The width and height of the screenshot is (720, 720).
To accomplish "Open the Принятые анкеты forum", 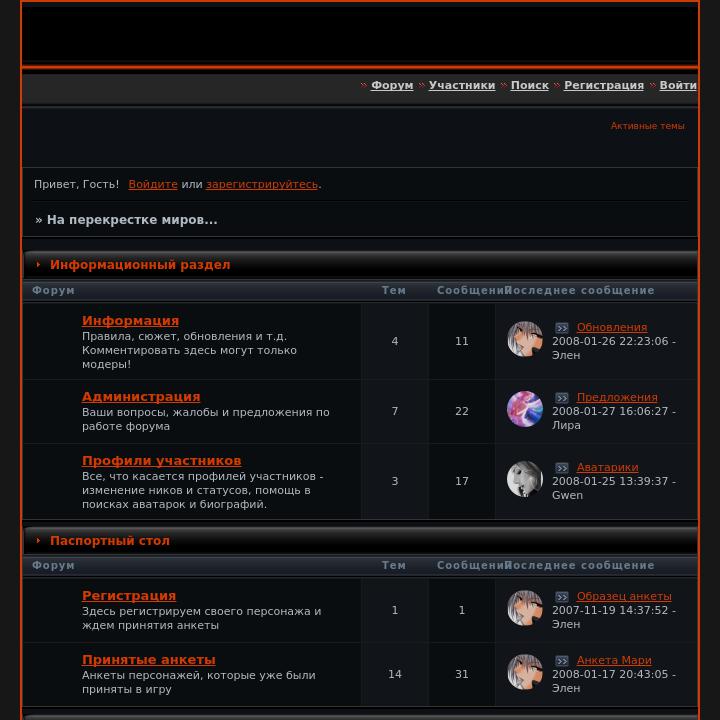I will (x=149, y=660).
